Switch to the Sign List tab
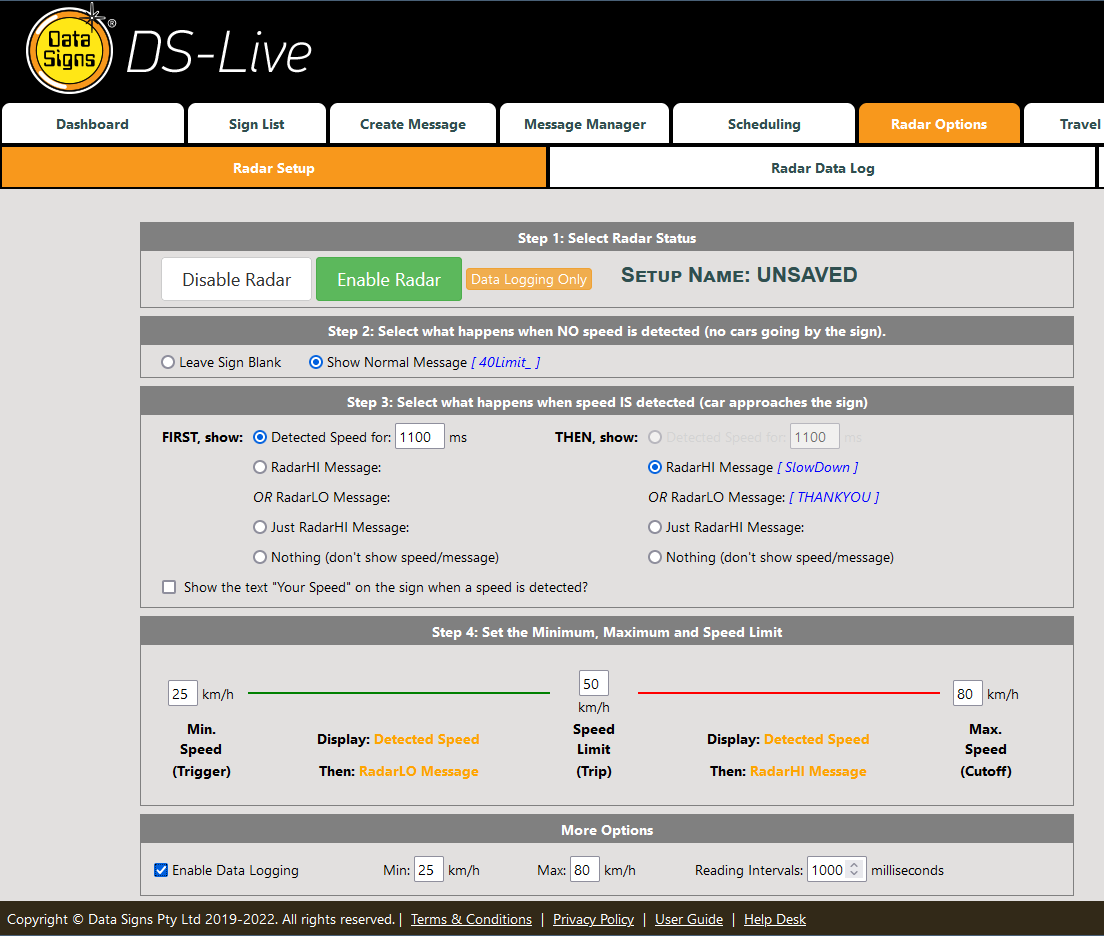The height and width of the screenshot is (936, 1104). click(256, 123)
